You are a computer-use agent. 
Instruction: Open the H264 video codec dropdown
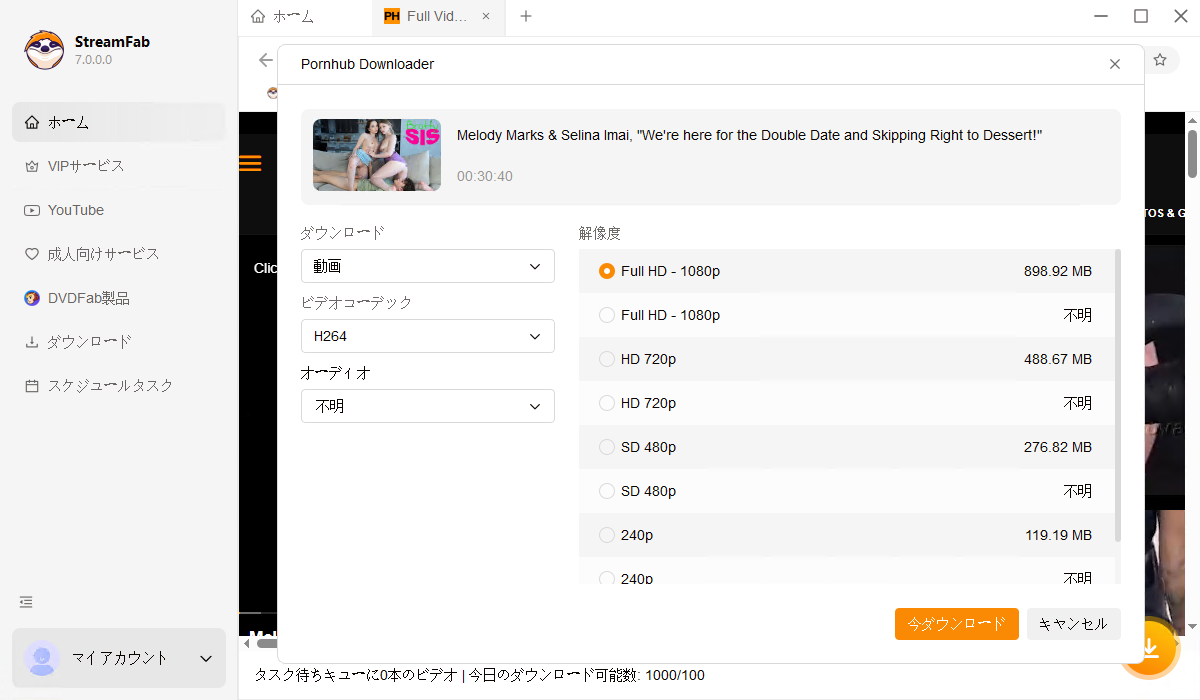tap(427, 337)
